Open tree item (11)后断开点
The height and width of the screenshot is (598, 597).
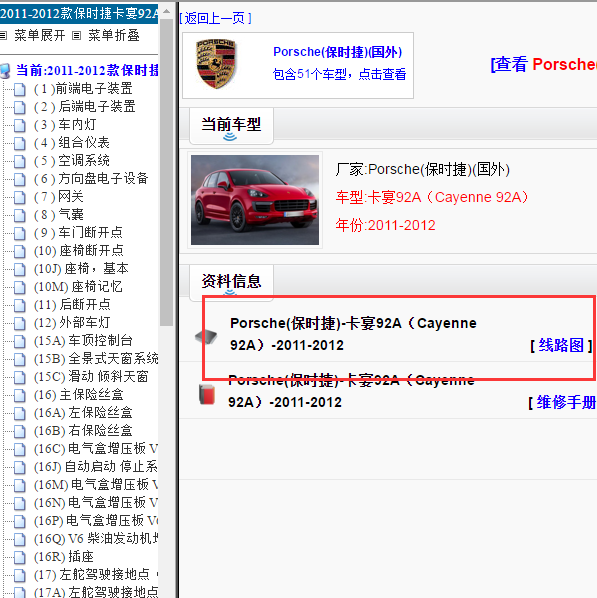coord(72,305)
